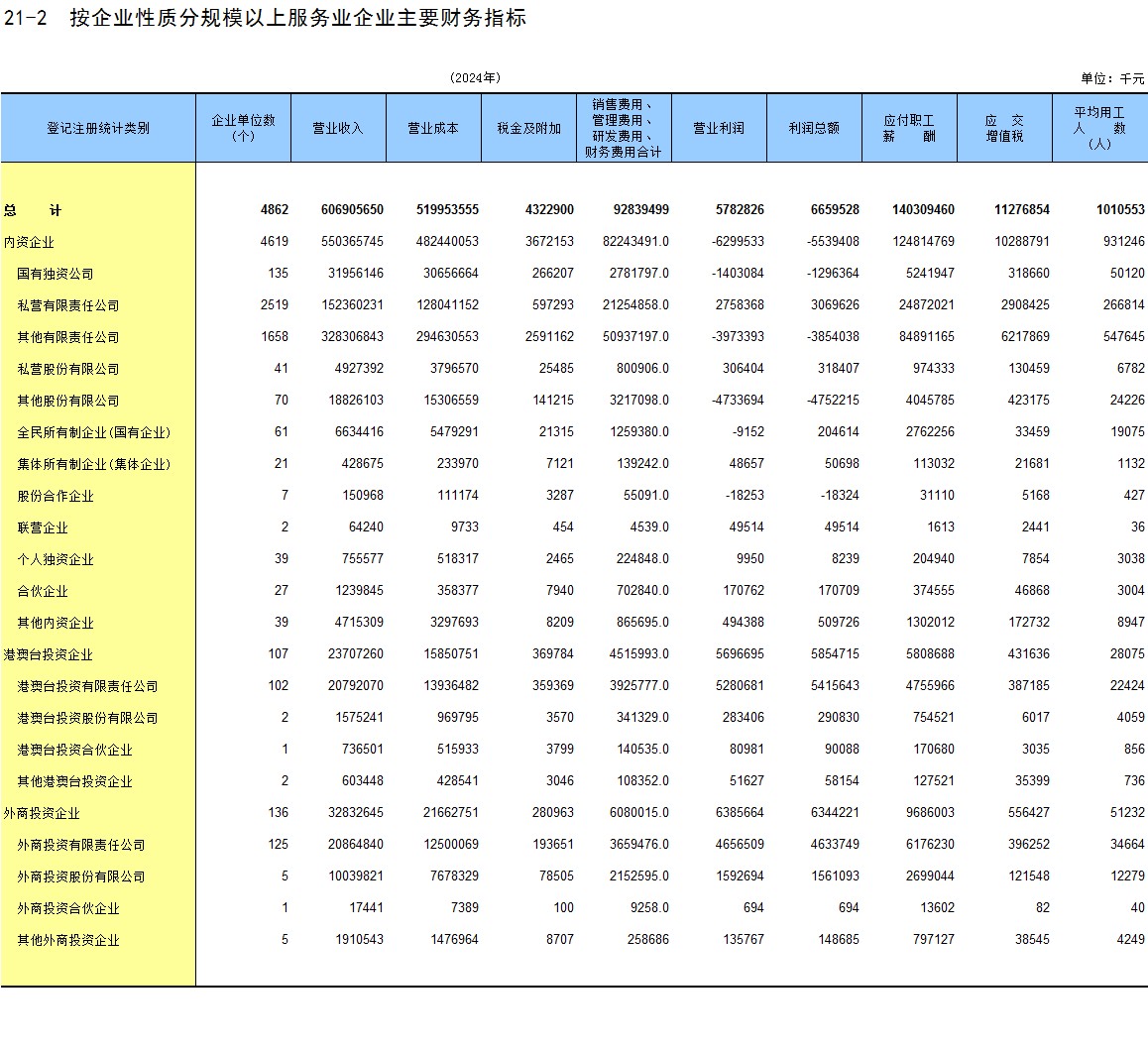Viewport: 1148px width, 1051px height.
Task: Click the 其他外商投资企业 row label
Action: point(68,940)
